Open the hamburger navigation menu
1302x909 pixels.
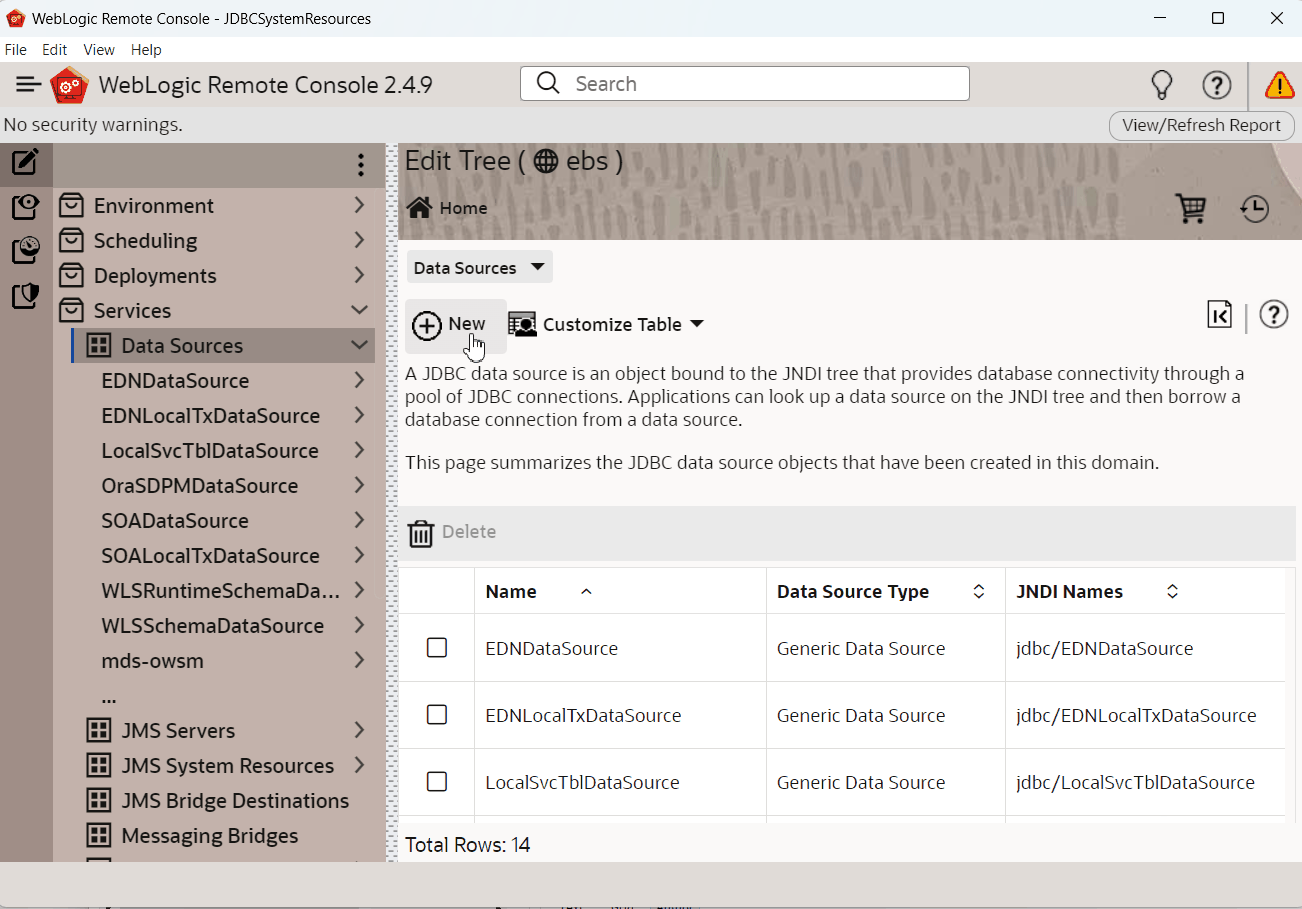tap(28, 85)
